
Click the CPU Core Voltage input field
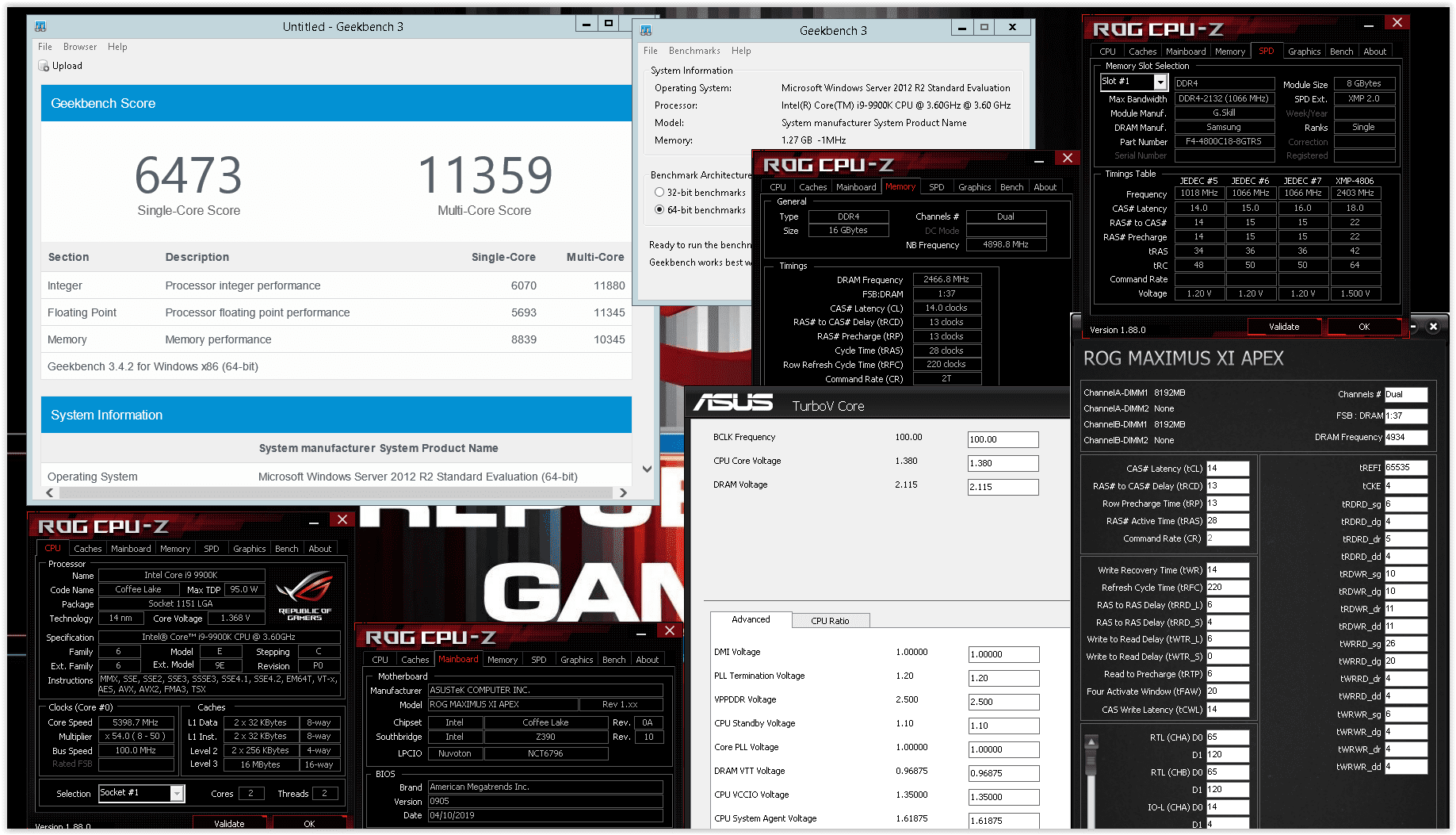coord(1003,463)
